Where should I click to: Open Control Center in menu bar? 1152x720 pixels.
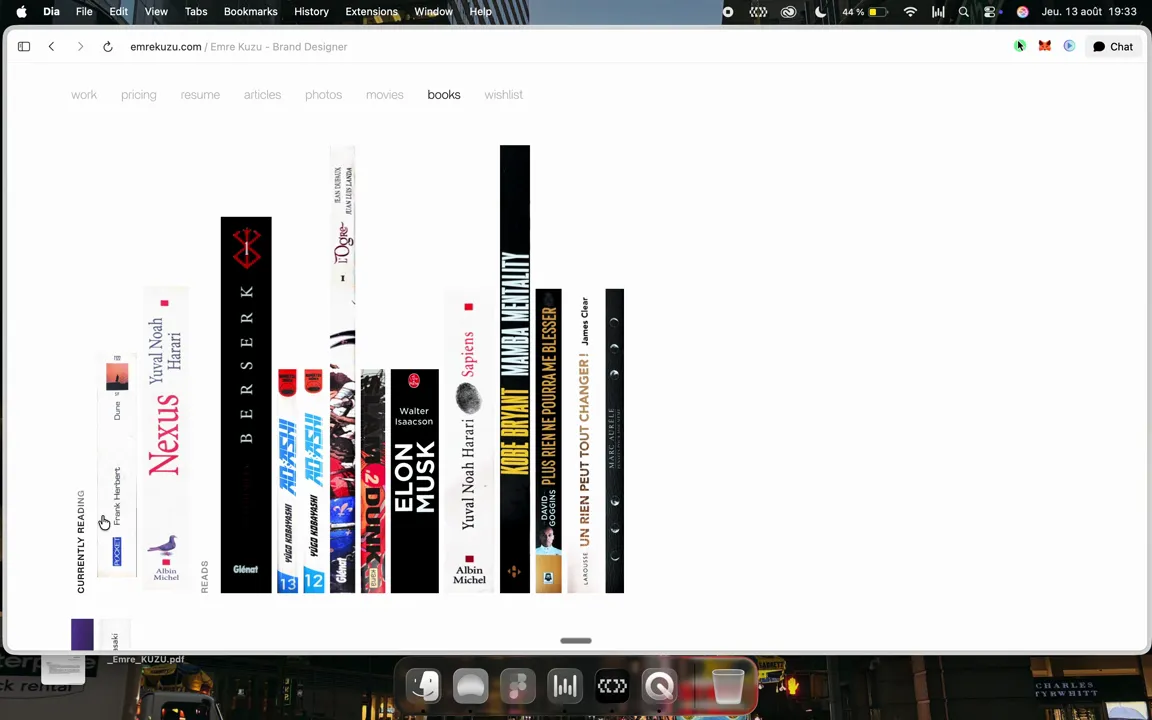(990, 12)
